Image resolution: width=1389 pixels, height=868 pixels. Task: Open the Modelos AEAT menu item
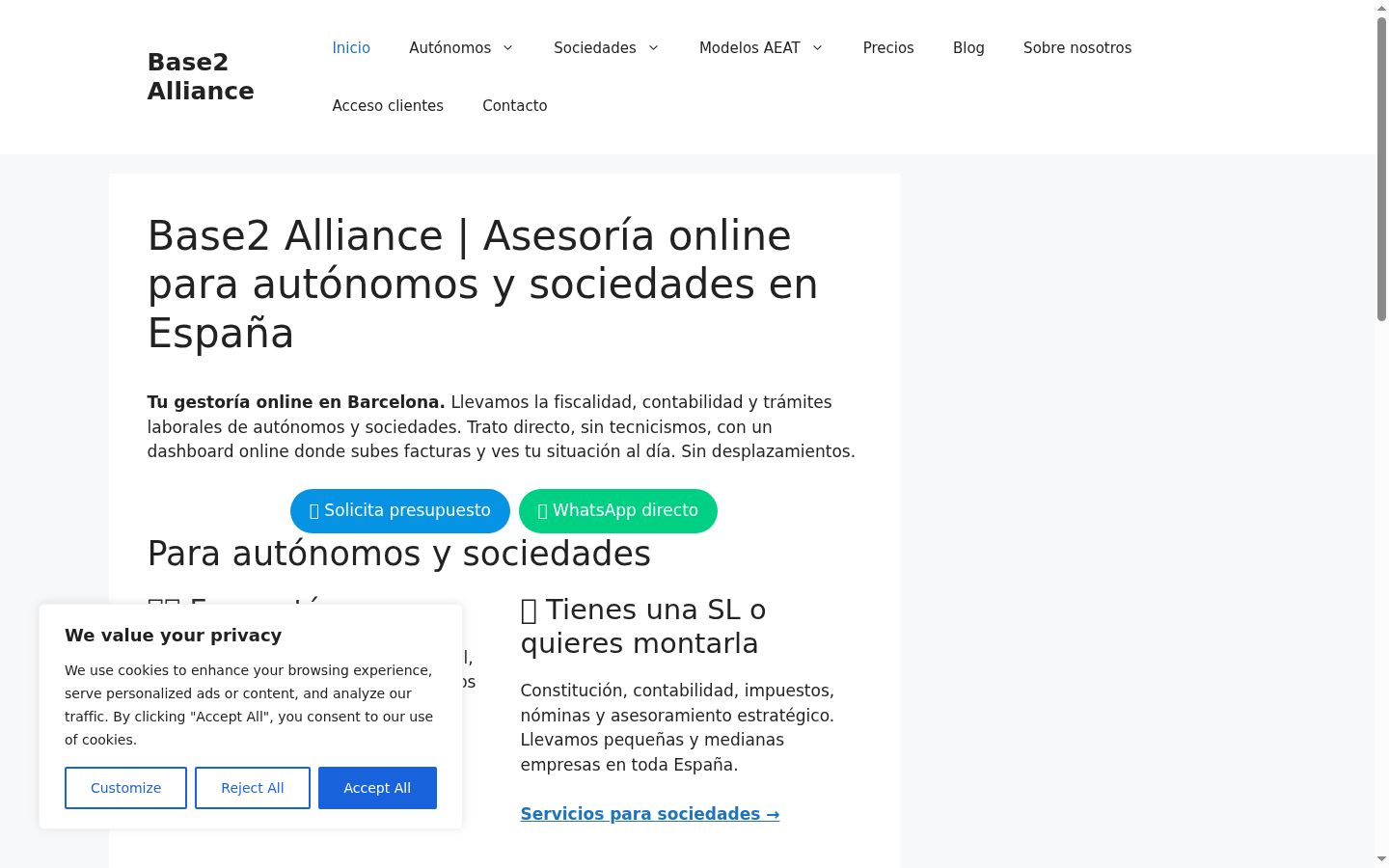(749, 48)
